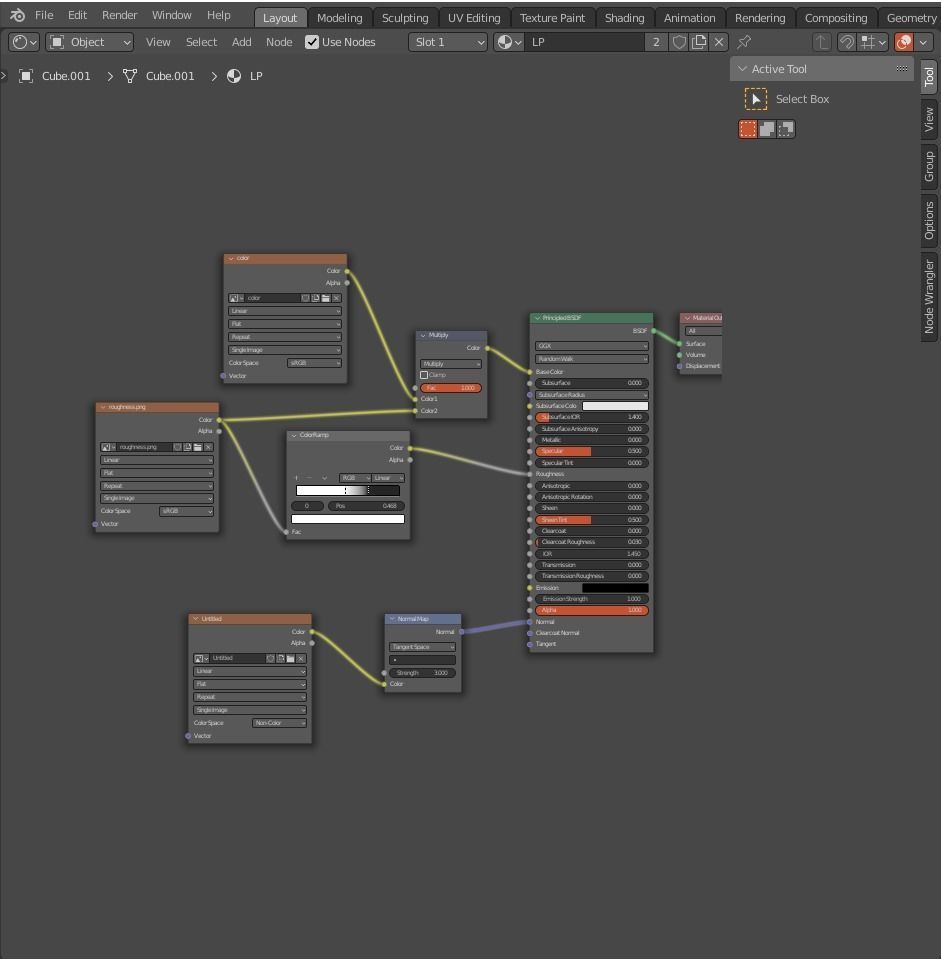The height and width of the screenshot is (959, 941).
Task: Click the ColorRamp white color swatch
Action: coord(348,519)
